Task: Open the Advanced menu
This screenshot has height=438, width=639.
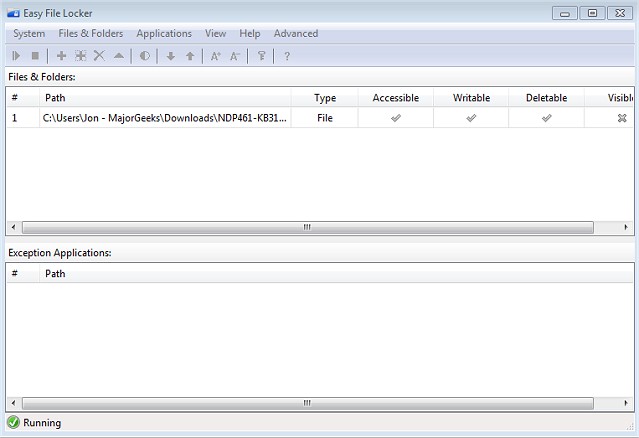Action: click(296, 33)
